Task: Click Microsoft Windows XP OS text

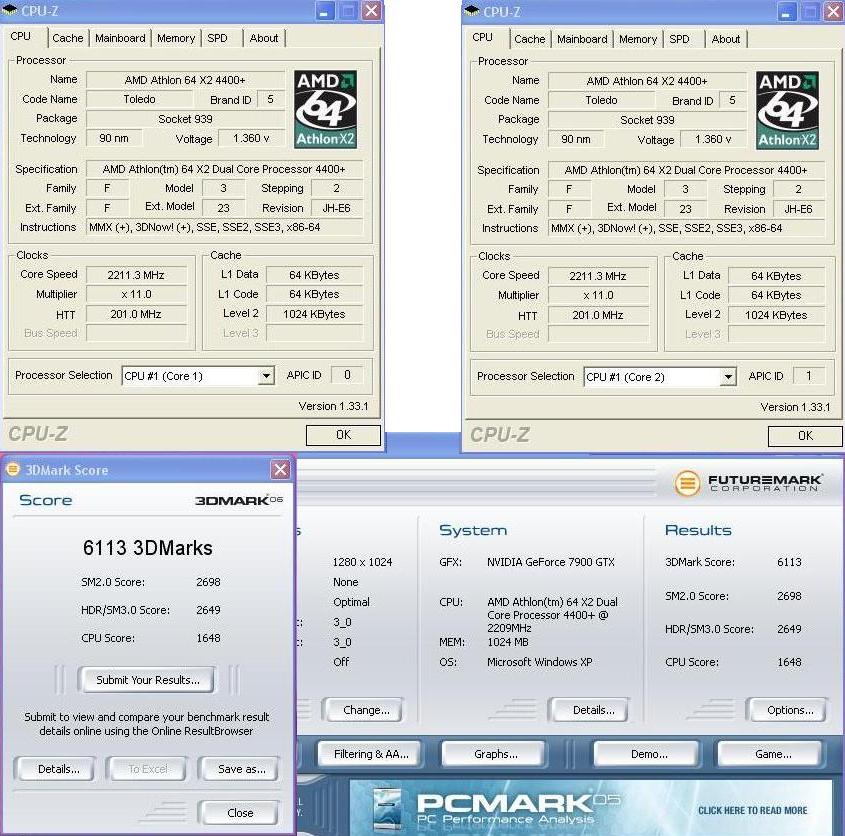Action: coord(539,662)
